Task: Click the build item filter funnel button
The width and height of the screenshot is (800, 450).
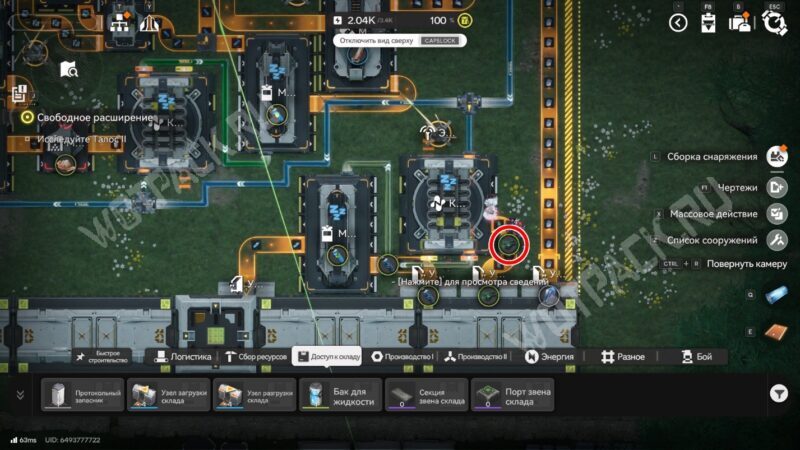Action: pos(778,394)
